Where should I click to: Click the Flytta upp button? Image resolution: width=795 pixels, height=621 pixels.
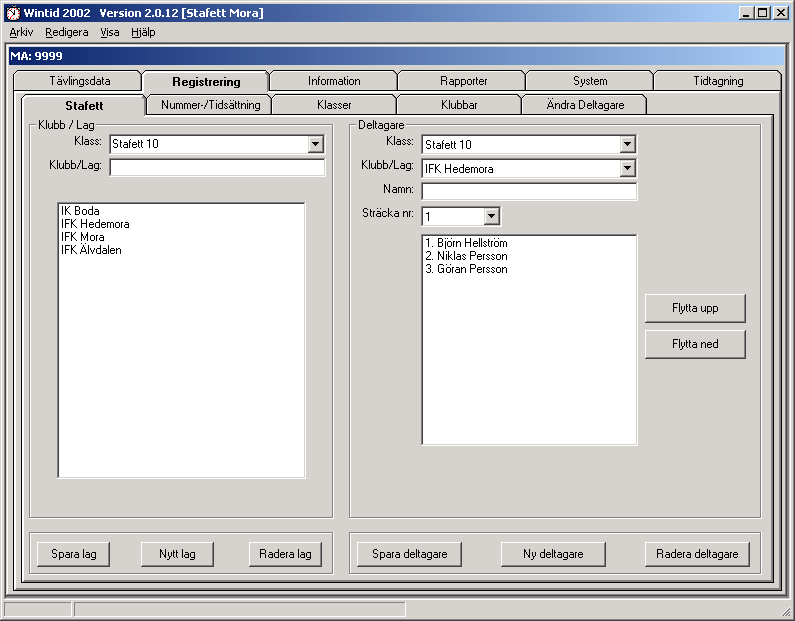(x=695, y=308)
